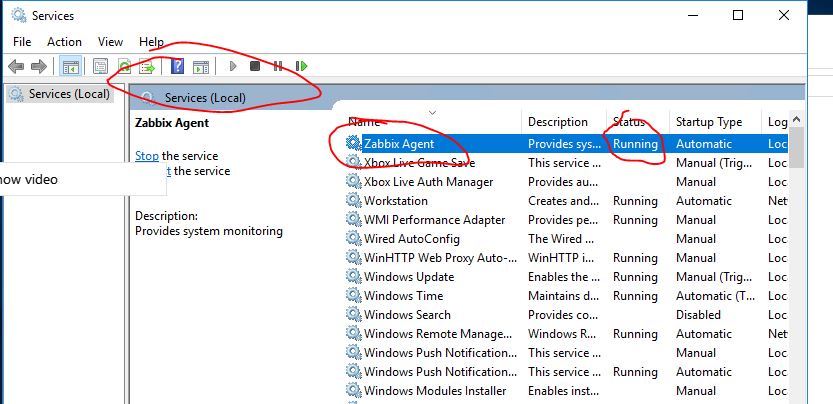Image resolution: width=833 pixels, height=404 pixels.
Task: Open the File menu
Action: point(22,42)
